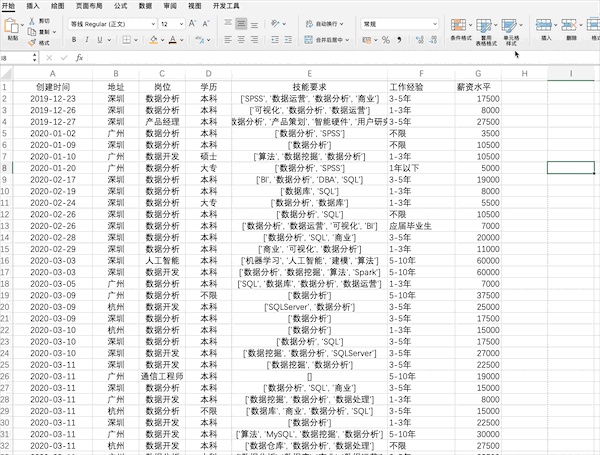Open format as table (套用表格格式)
Viewport: 600px width, 455px height.
486,32
